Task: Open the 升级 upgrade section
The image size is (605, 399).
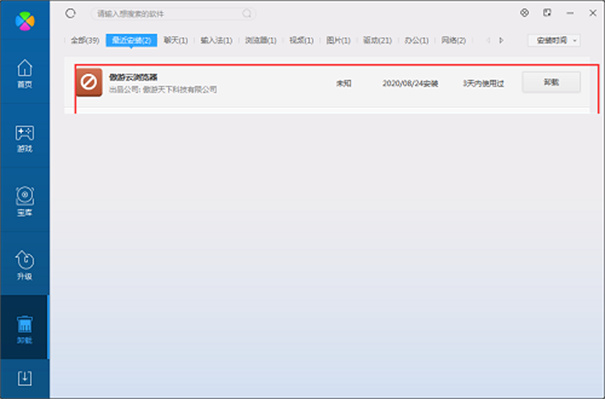Action: 25,265
